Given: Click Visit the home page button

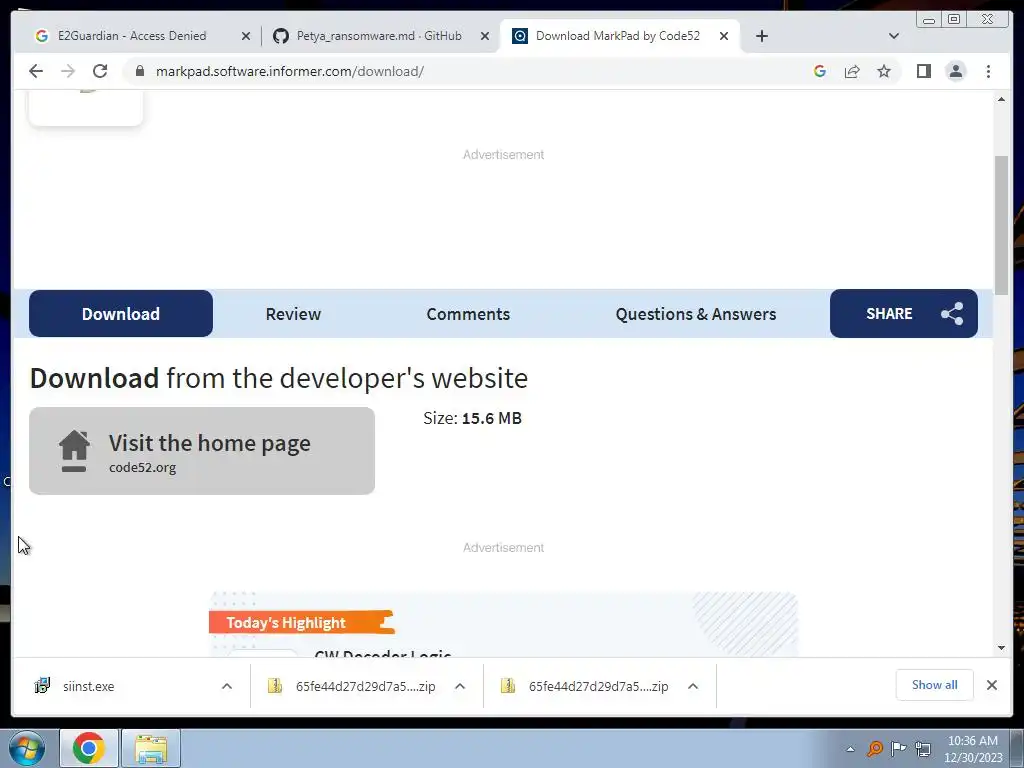Looking at the screenshot, I should click(202, 451).
